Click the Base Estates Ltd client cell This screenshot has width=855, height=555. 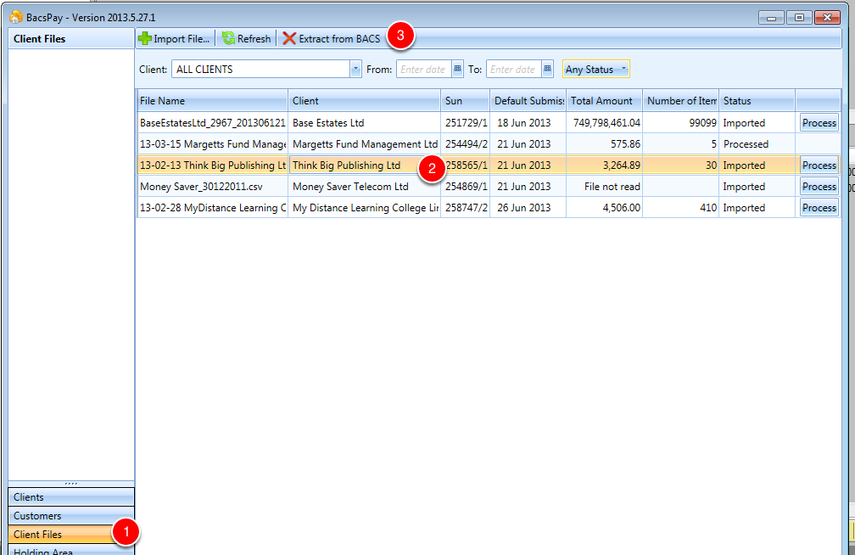tap(364, 123)
